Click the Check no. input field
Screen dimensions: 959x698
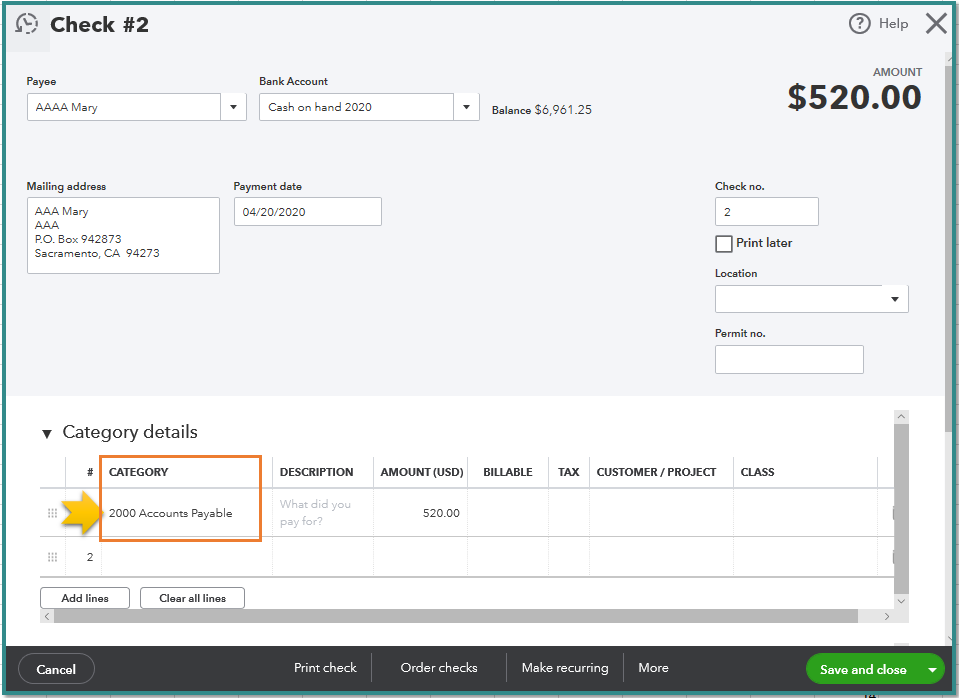coord(766,212)
